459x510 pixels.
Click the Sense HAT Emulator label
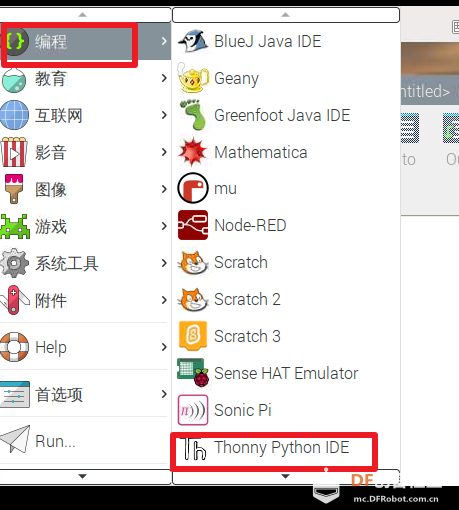[286, 373]
